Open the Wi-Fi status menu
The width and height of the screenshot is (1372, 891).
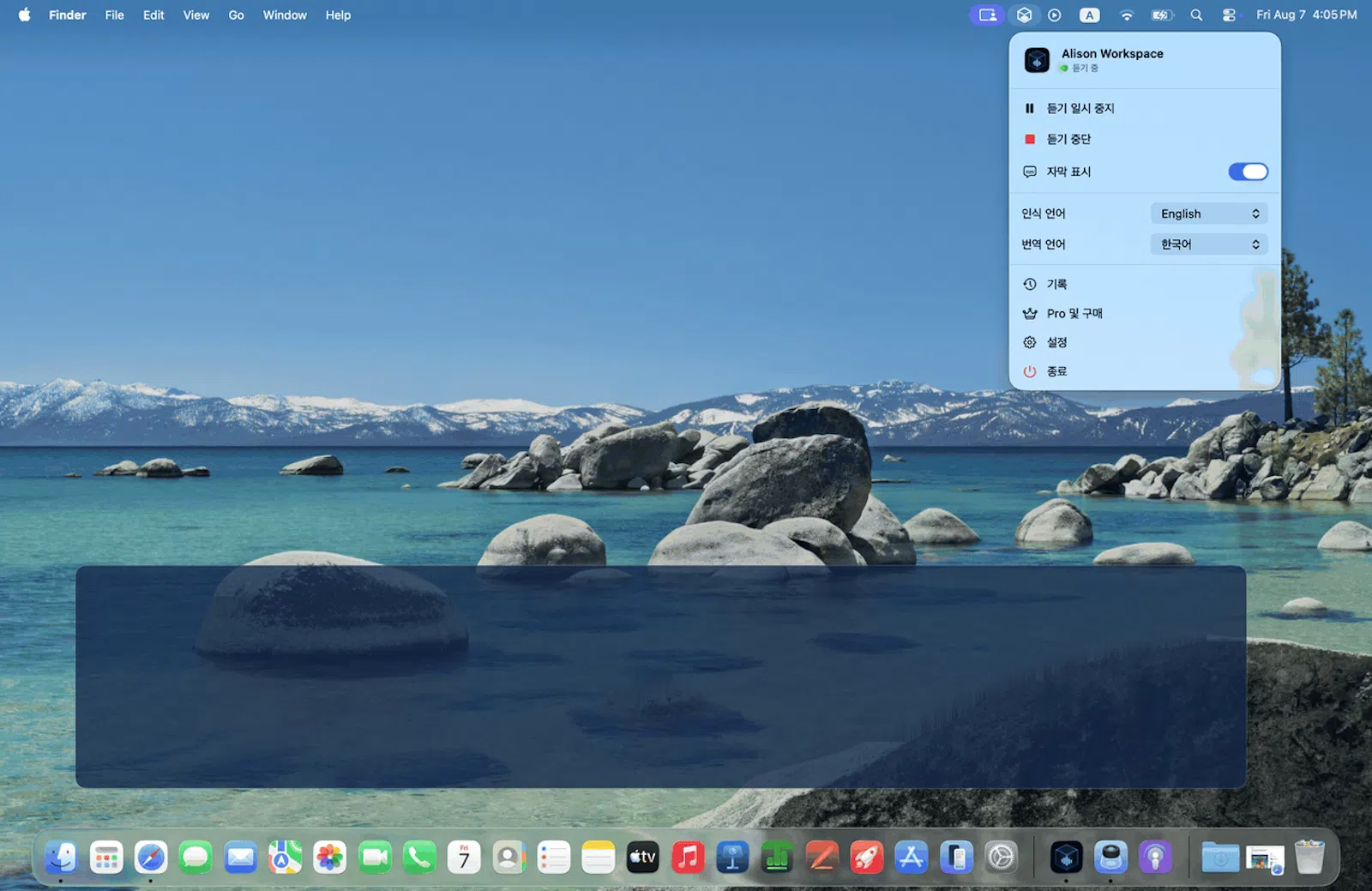pos(1126,15)
